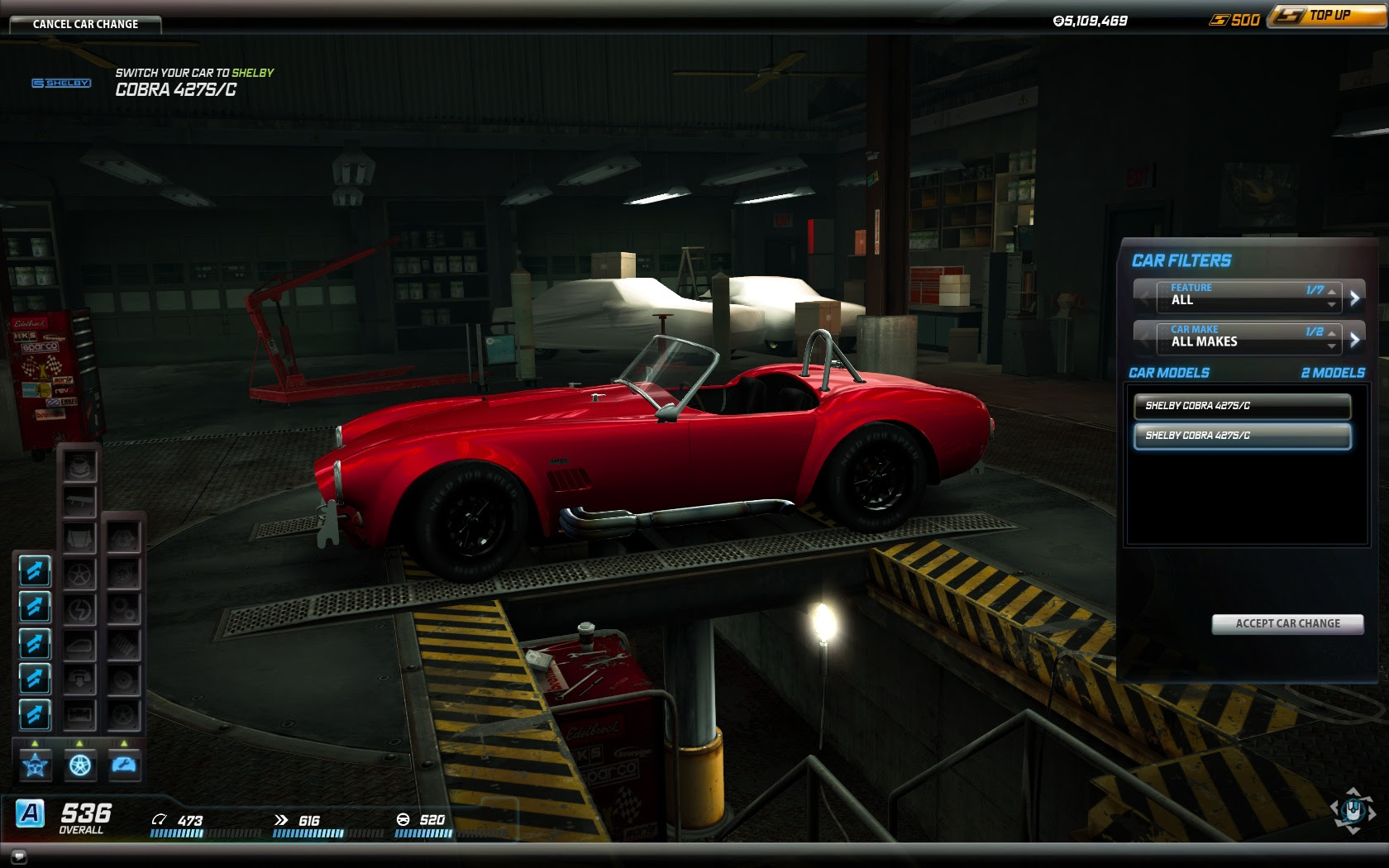Open the brakes performance slot
The height and width of the screenshot is (868, 1389).
124,680
